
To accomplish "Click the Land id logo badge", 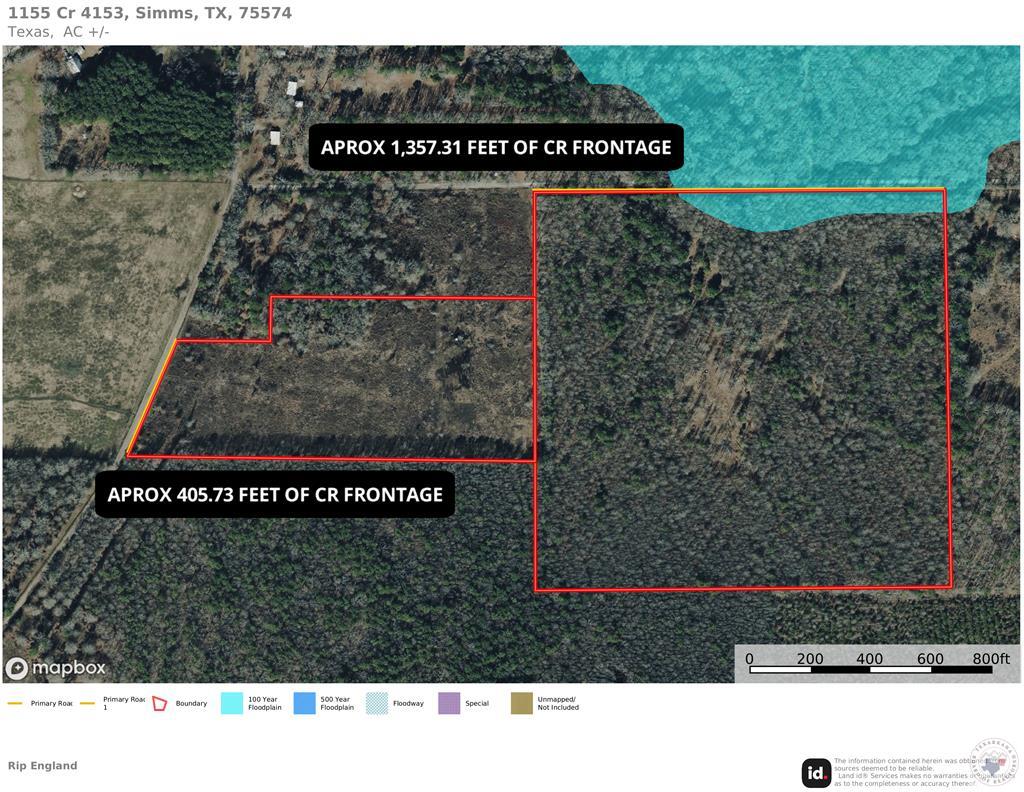I will coord(814,771).
